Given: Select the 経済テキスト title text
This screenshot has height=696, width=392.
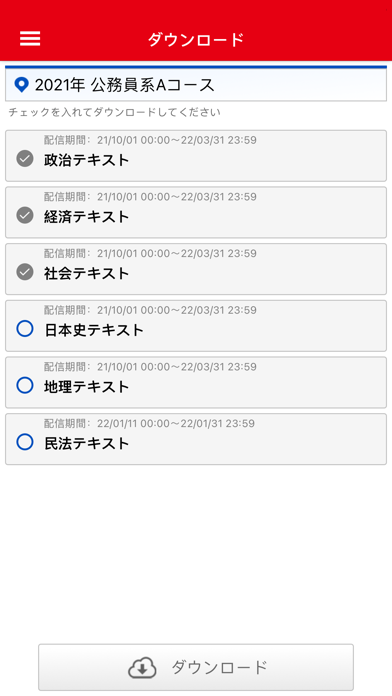Looking at the screenshot, I should [87, 217].
